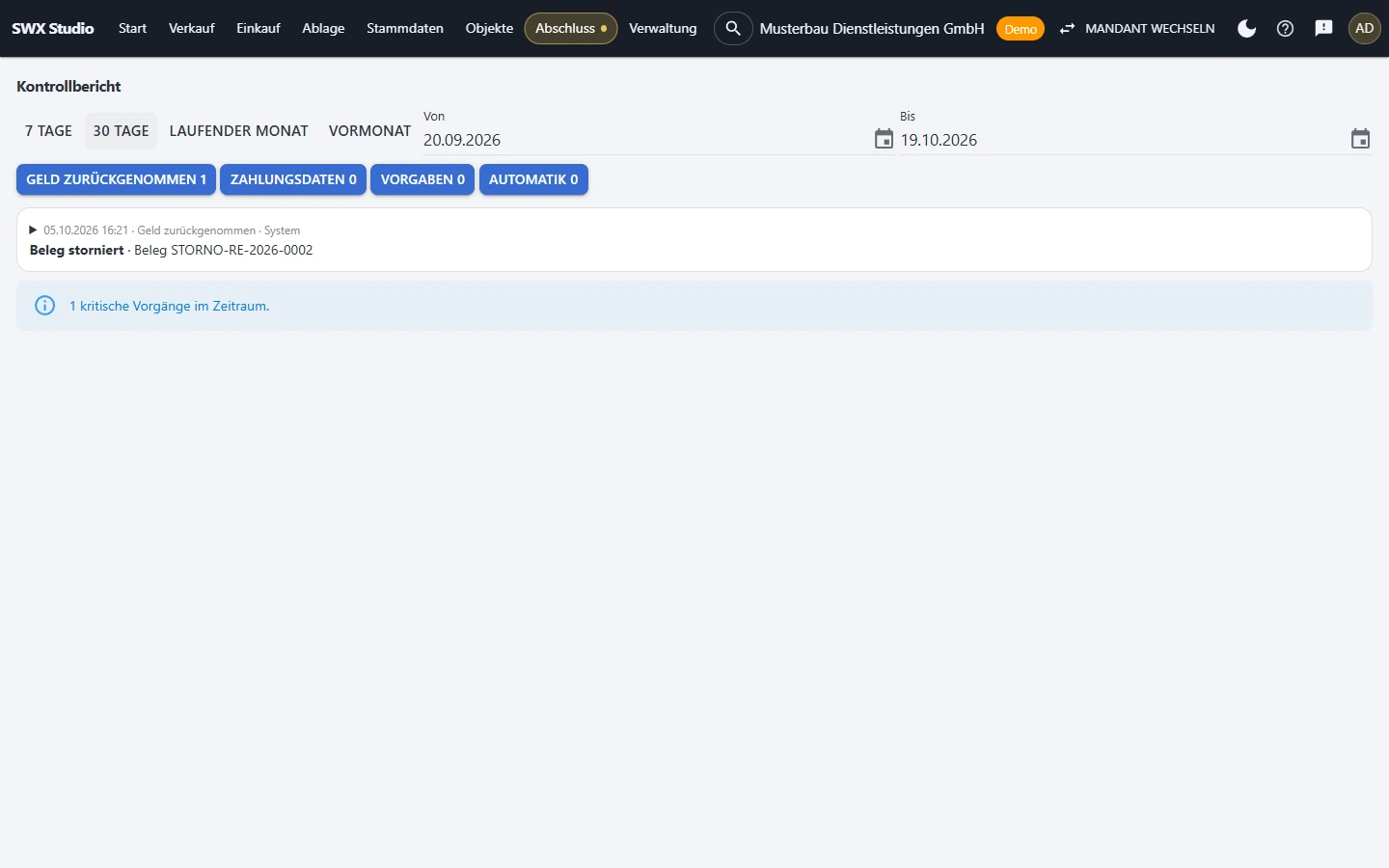1389x868 pixels.
Task: Toggle the Zahlungsdaten filter chip
Action: click(x=293, y=179)
